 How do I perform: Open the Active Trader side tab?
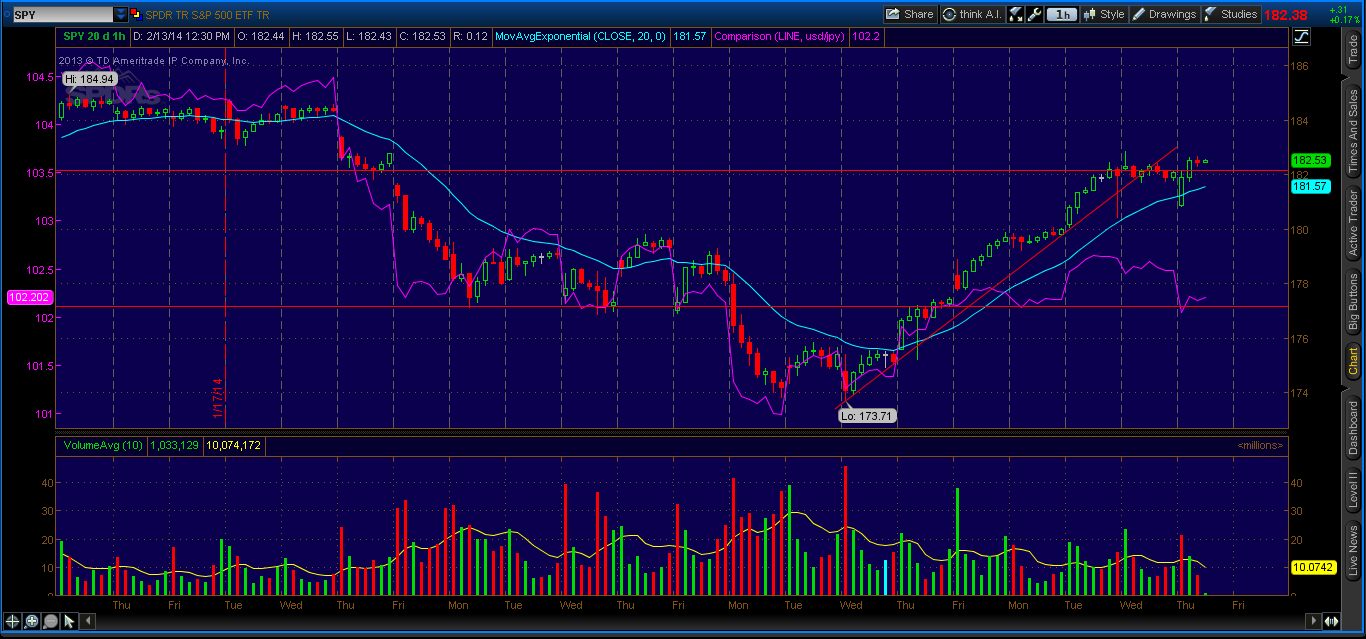1353,223
